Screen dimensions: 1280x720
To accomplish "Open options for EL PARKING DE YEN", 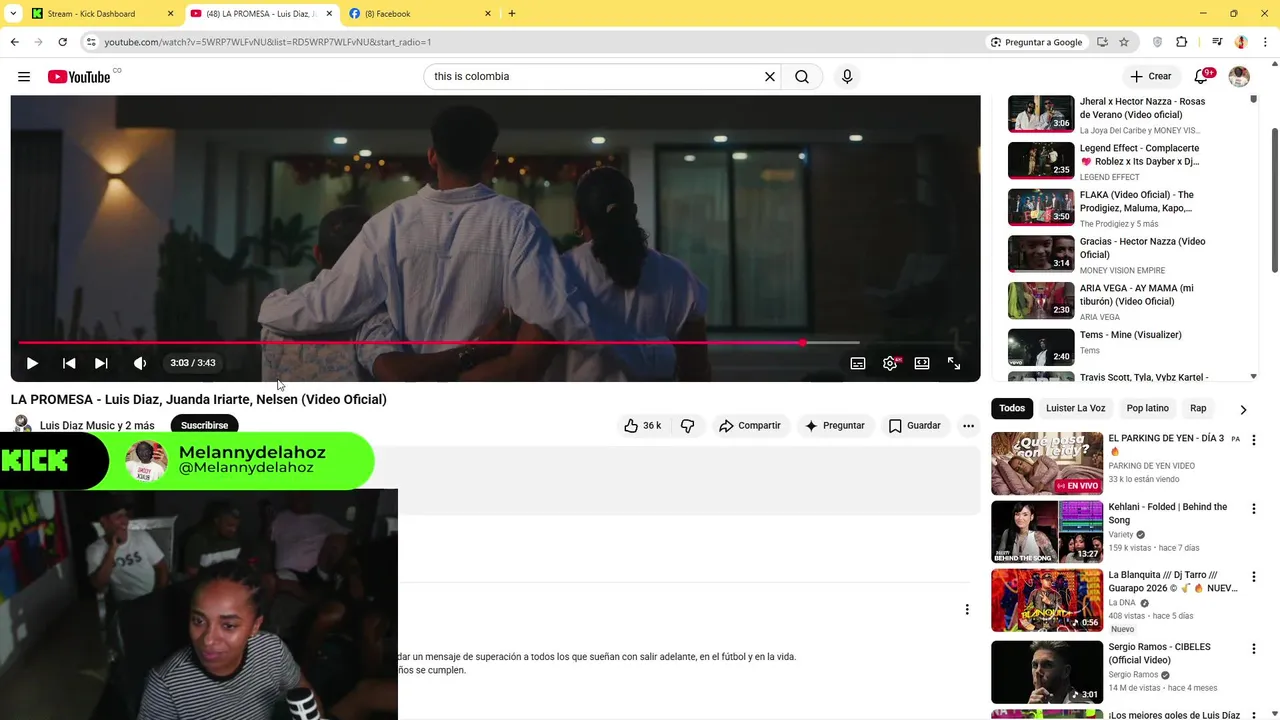I will pyautogui.click(x=1253, y=440).
